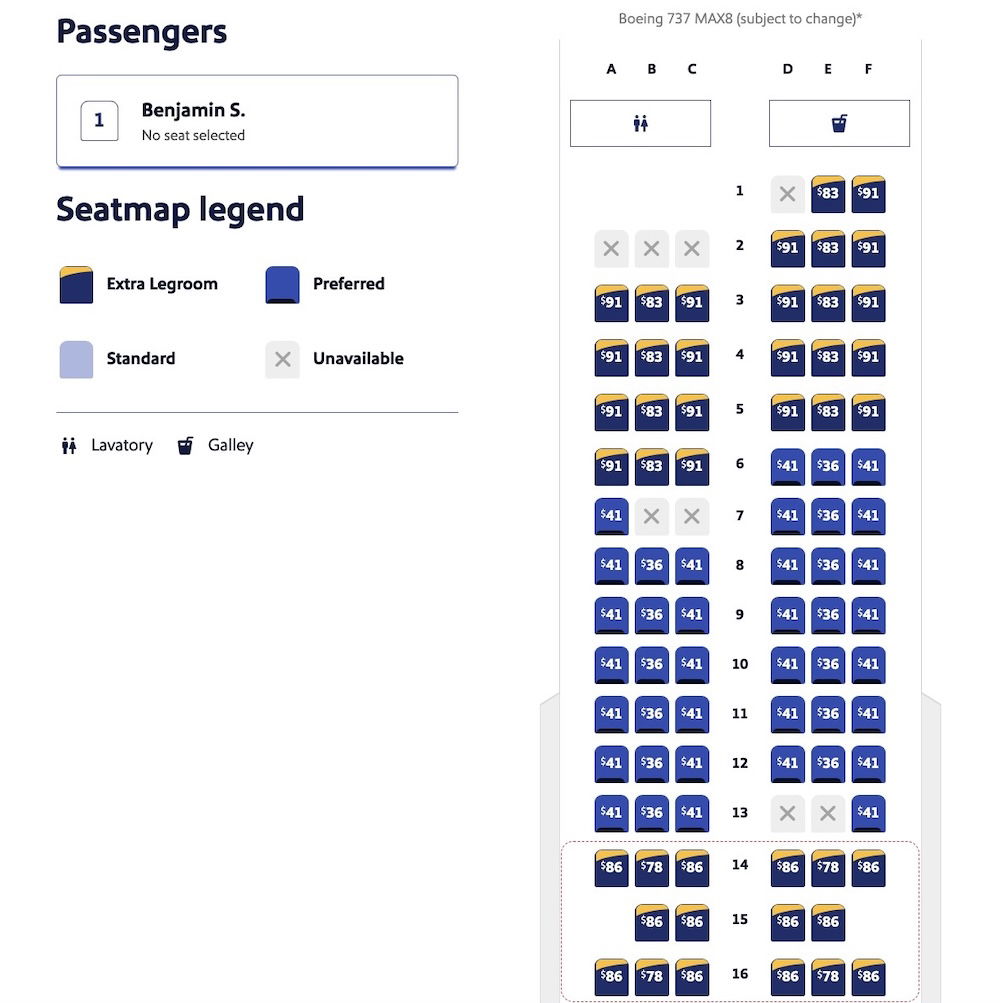The width and height of the screenshot is (1000, 1003).
Task: Select passenger Benjamin S. card
Action: click(257, 121)
